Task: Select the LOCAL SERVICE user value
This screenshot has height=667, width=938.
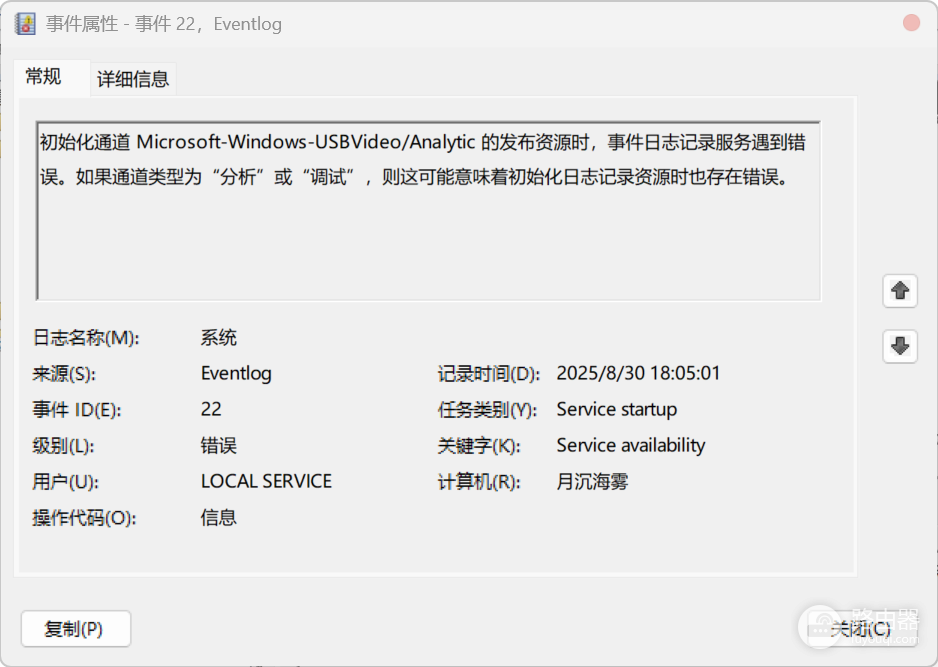Action: (x=266, y=482)
